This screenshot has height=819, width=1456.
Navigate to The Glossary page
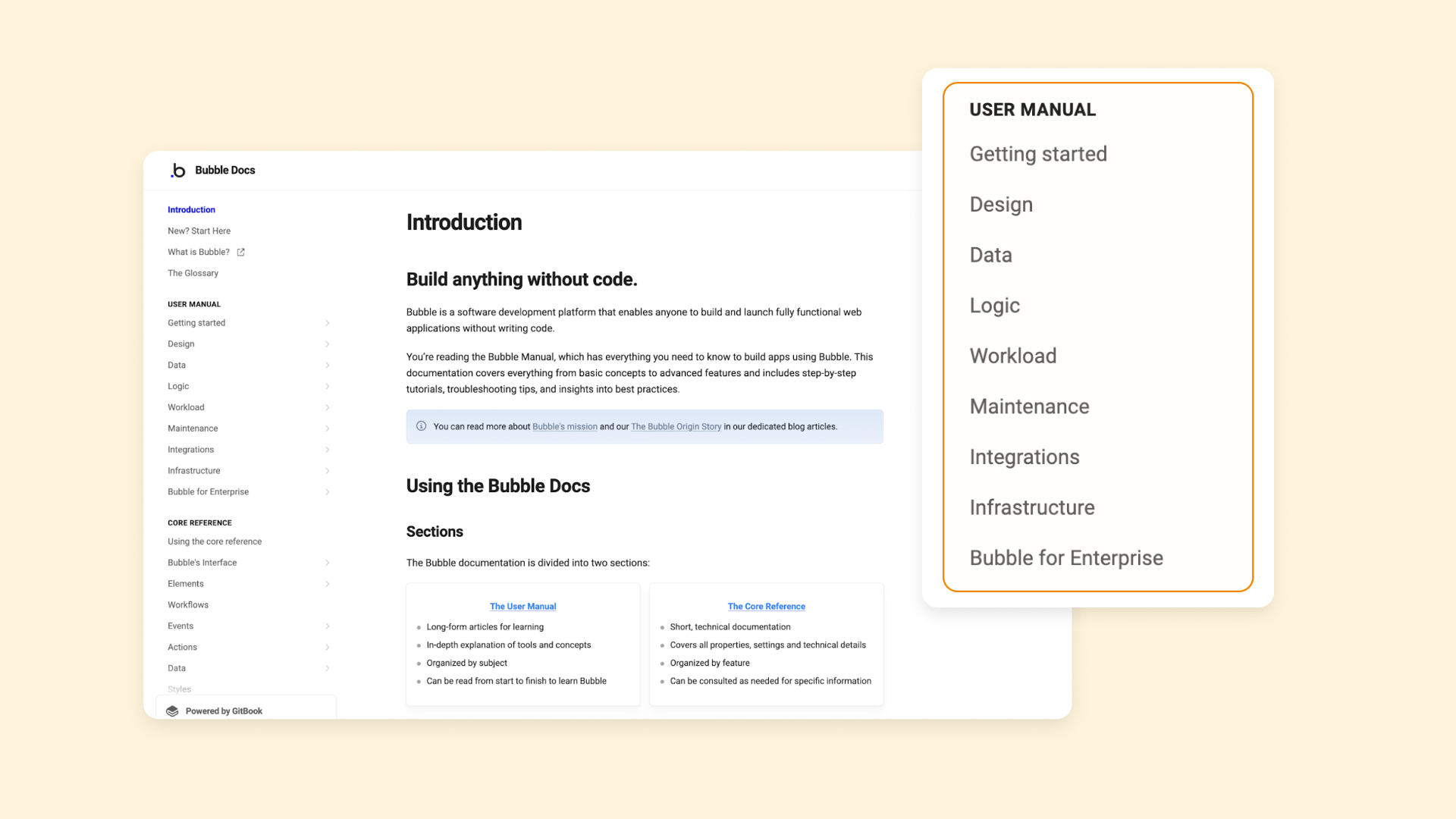pyautogui.click(x=193, y=273)
